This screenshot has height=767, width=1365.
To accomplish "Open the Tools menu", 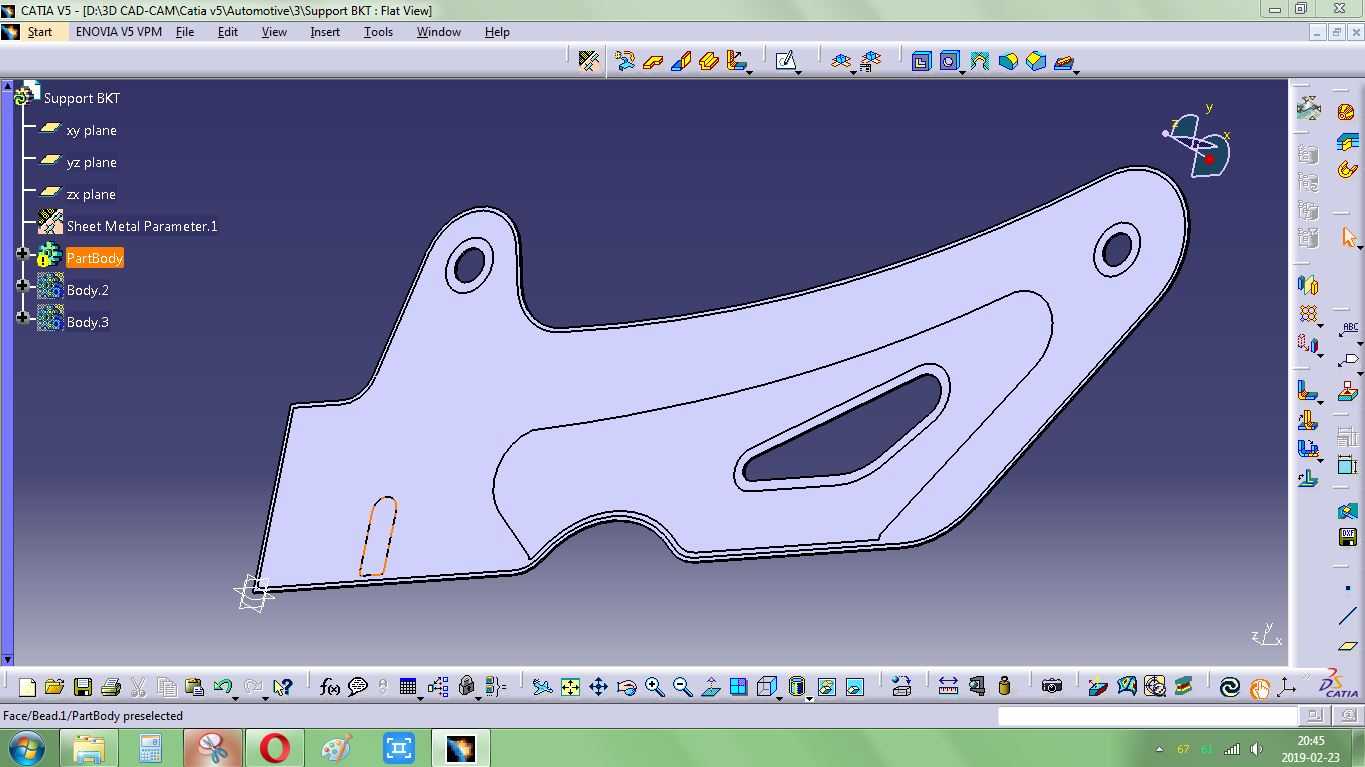I will [378, 32].
